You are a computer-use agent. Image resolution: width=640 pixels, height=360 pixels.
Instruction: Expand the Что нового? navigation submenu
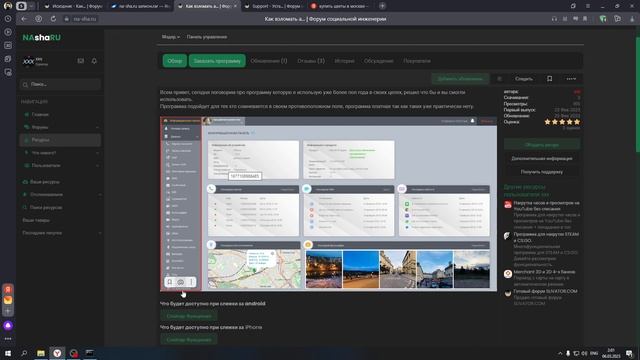98,153
